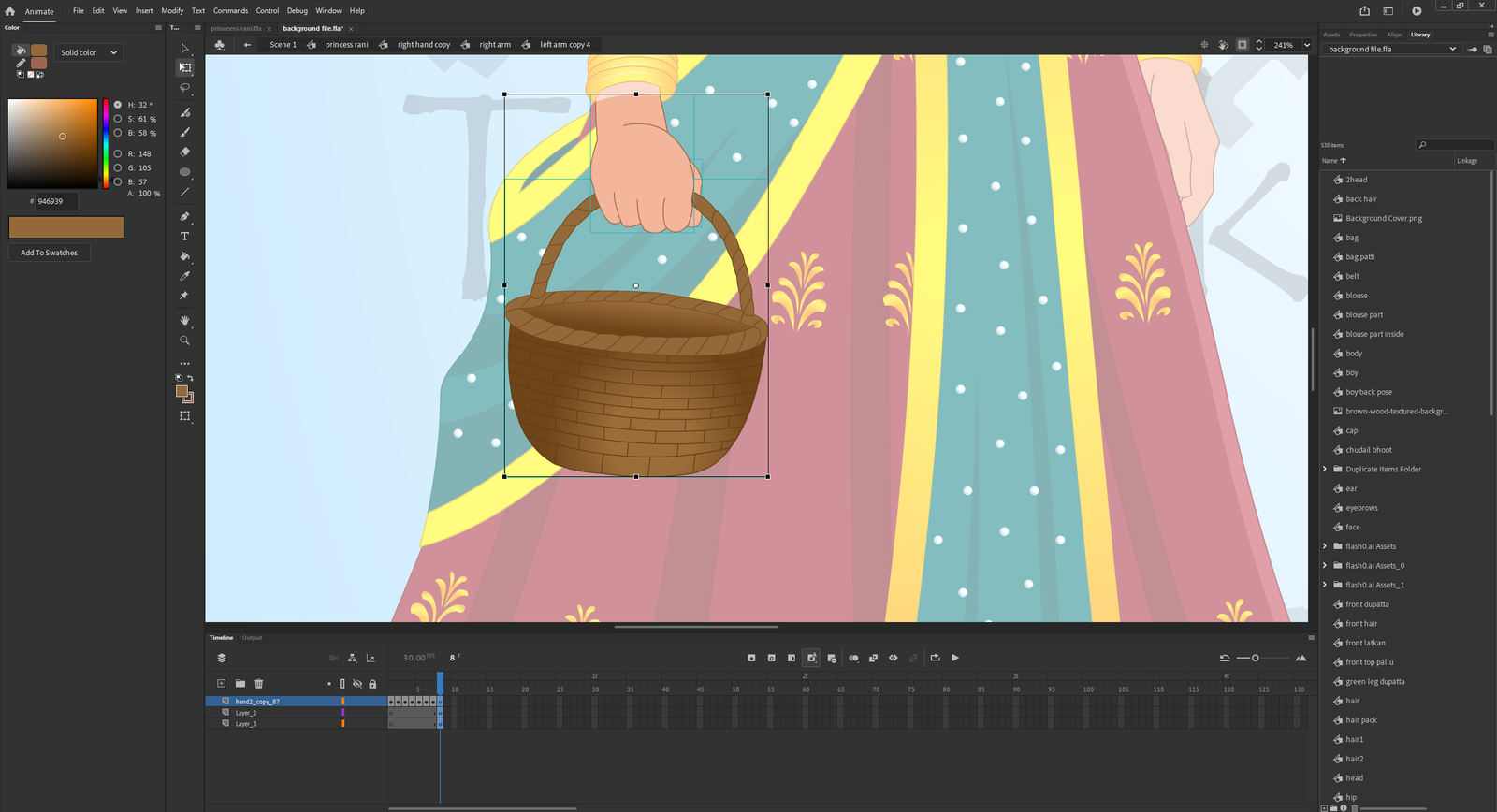Image resolution: width=1497 pixels, height=812 pixels.
Task: Go back to Scene 1 breadcrumb
Action: click(x=283, y=45)
